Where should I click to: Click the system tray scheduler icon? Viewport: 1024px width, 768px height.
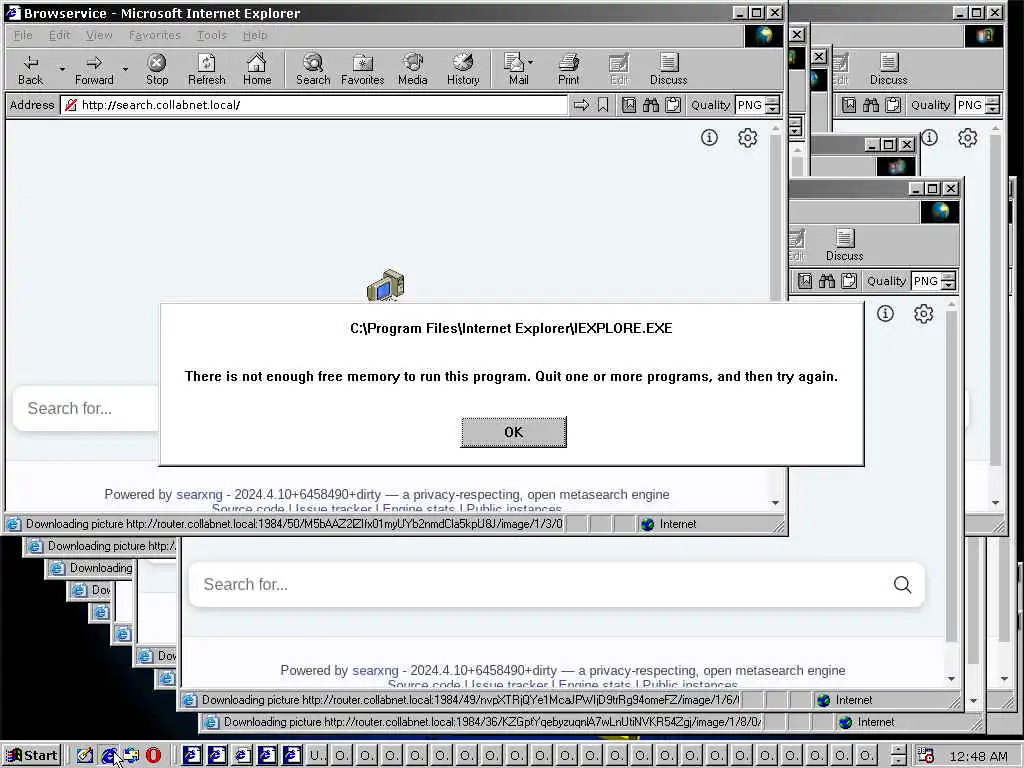coord(925,756)
